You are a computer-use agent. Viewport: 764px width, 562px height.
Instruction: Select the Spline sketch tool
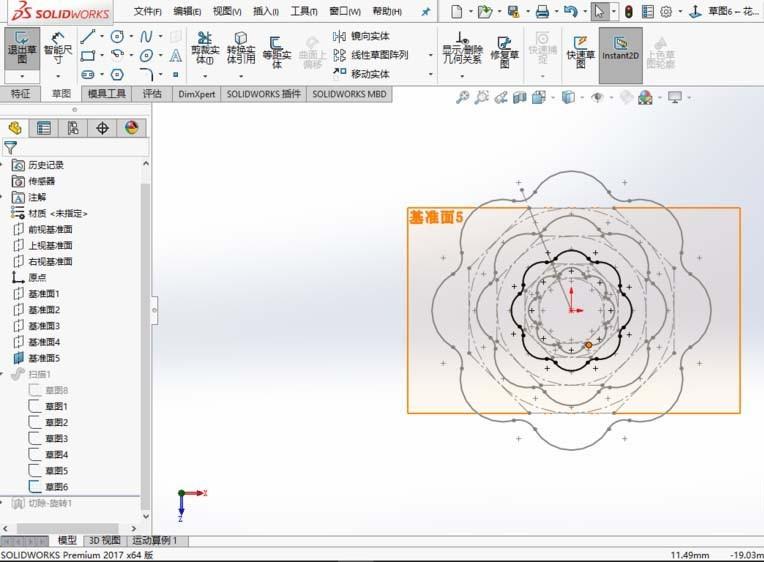pos(146,36)
